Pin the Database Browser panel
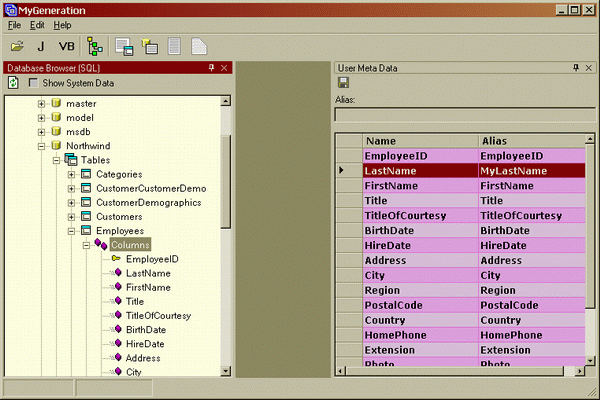 coord(212,68)
